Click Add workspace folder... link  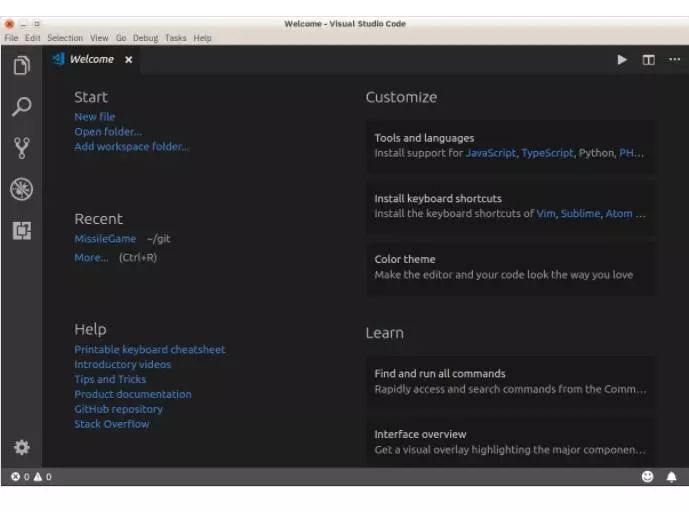click(131, 146)
